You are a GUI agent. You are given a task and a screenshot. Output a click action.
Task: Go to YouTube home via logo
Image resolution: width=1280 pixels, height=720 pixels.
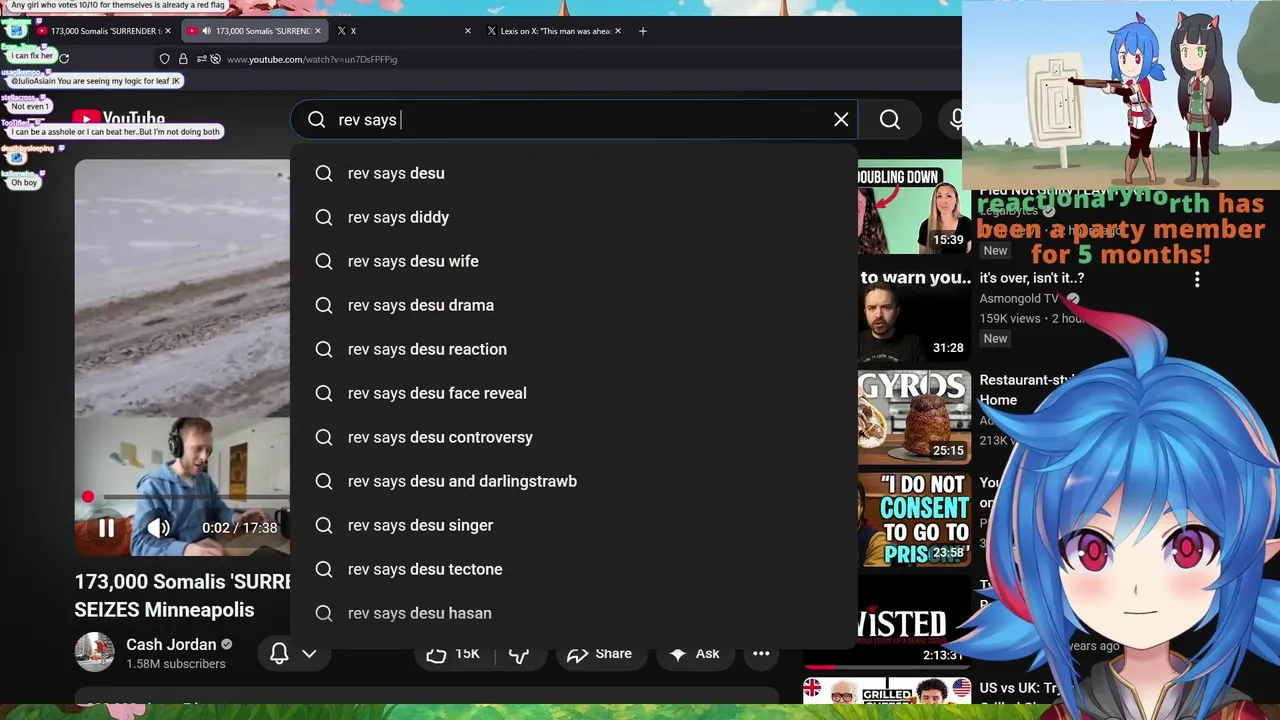(x=118, y=119)
